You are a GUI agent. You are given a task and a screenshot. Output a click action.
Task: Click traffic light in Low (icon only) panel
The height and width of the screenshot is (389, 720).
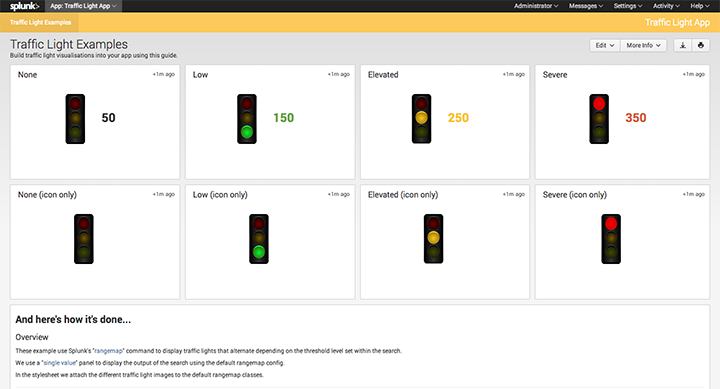(x=259, y=239)
